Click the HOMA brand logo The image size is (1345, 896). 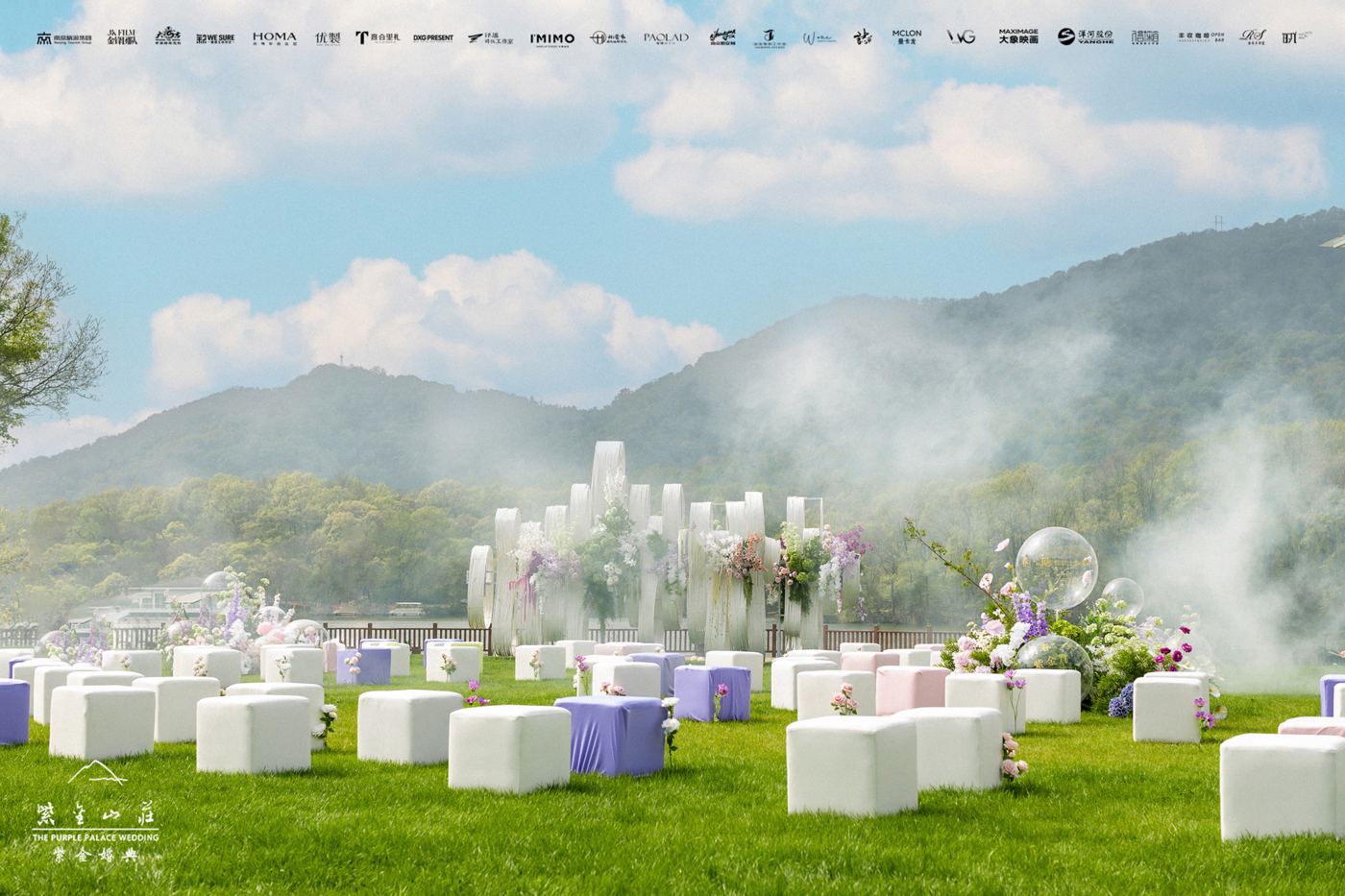(275, 38)
